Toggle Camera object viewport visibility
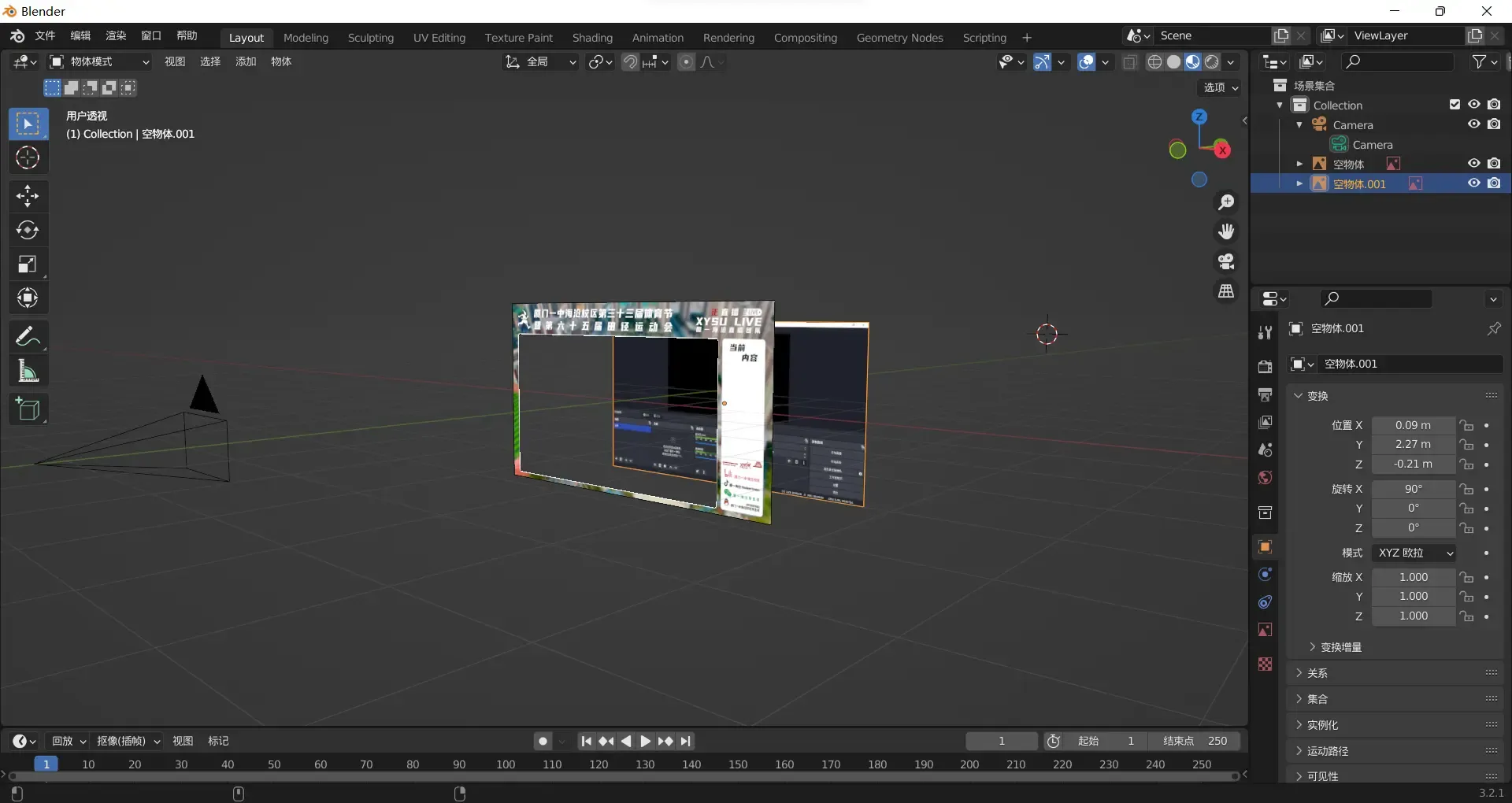The height and width of the screenshot is (803, 1512). 1473,124
